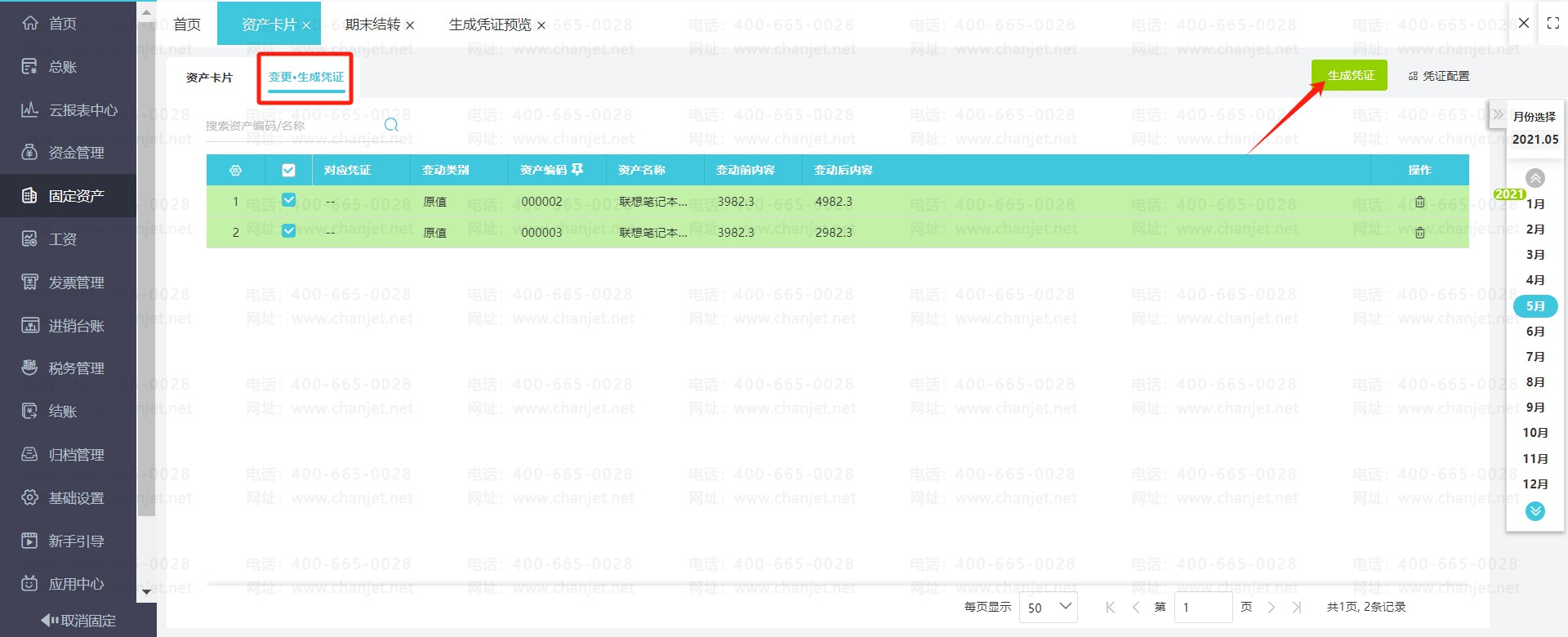Delete the row for asset 000003
This screenshot has width=1568, height=637.
(1419, 233)
